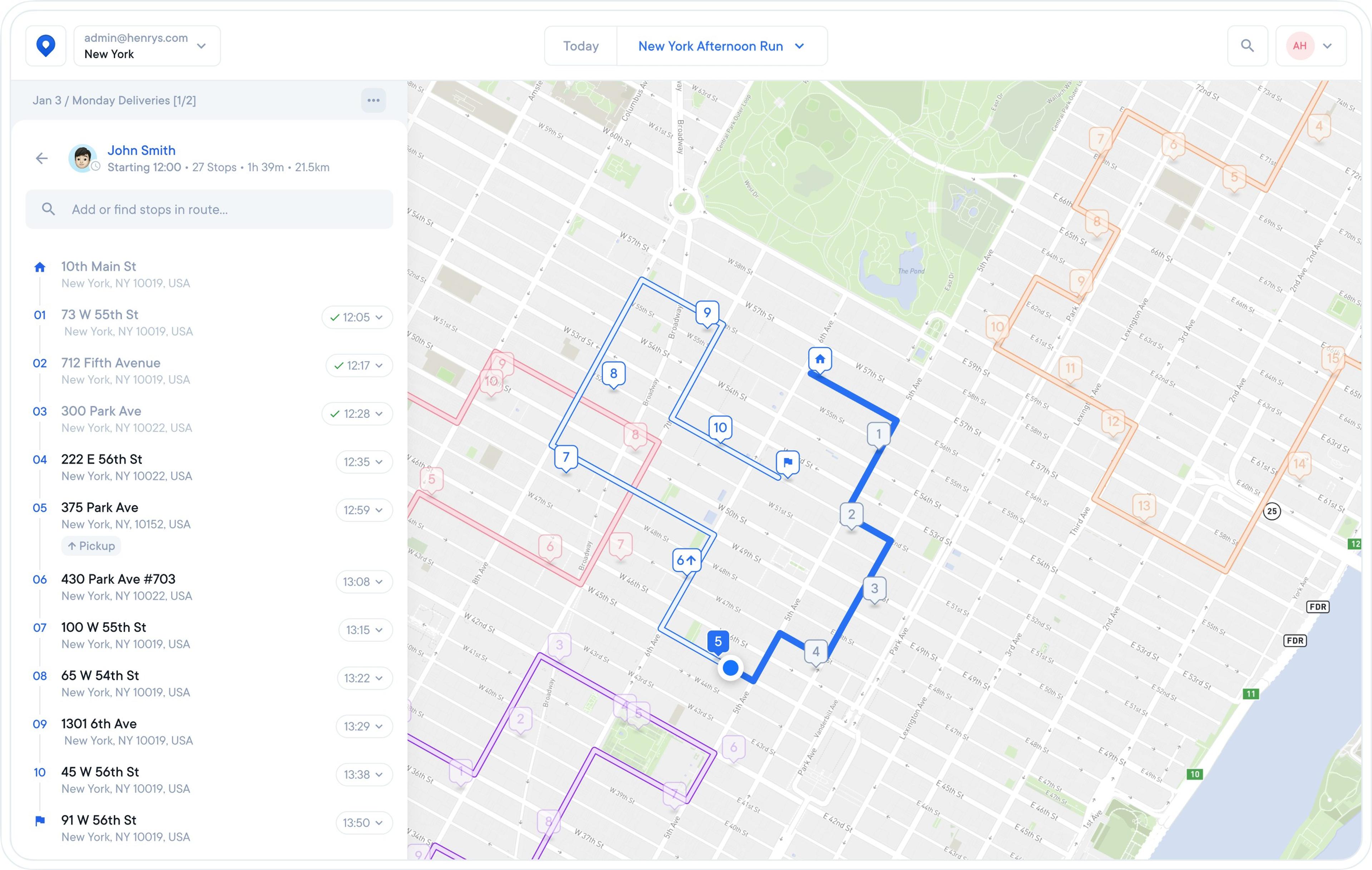Click the pickup marker 6 with arrow
1372x870 pixels.
click(687, 561)
